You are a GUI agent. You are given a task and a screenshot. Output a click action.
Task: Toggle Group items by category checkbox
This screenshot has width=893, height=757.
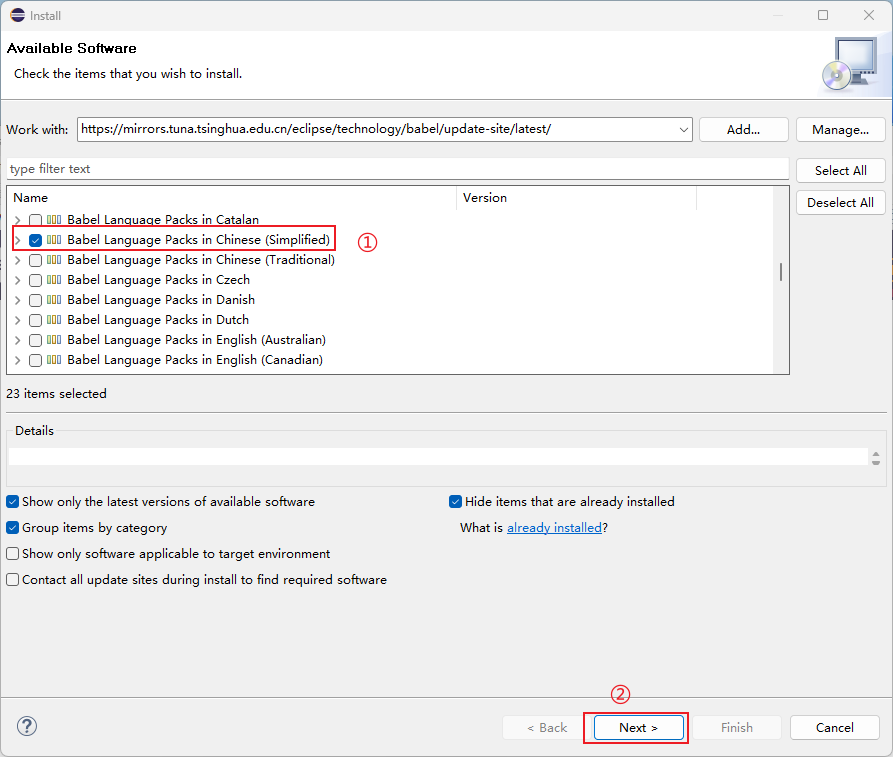point(13,527)
